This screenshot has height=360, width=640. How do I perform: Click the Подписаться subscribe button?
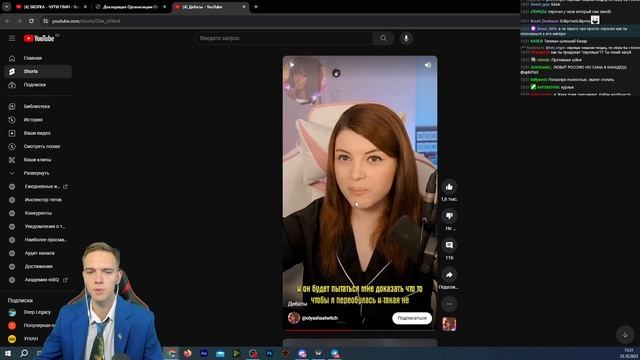[x=412, y=318]
